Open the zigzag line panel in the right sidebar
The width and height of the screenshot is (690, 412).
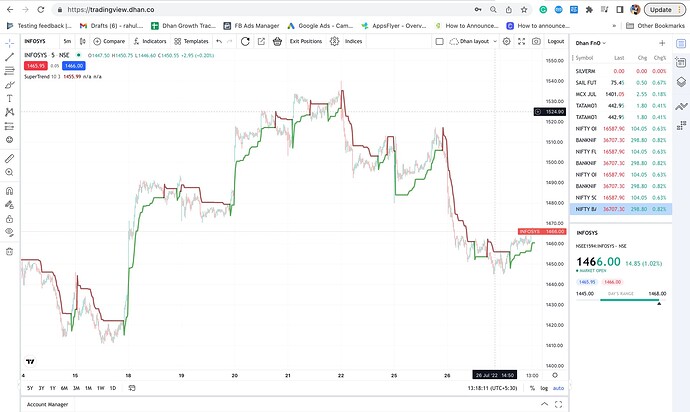pos(681,106)
